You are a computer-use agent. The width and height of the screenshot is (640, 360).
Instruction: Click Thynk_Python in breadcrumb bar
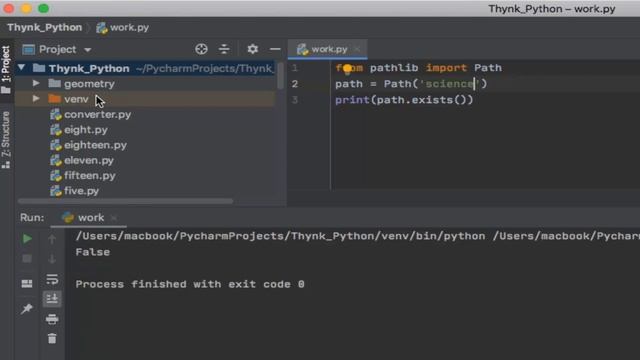pyautogui.click(x=44, y=27)
